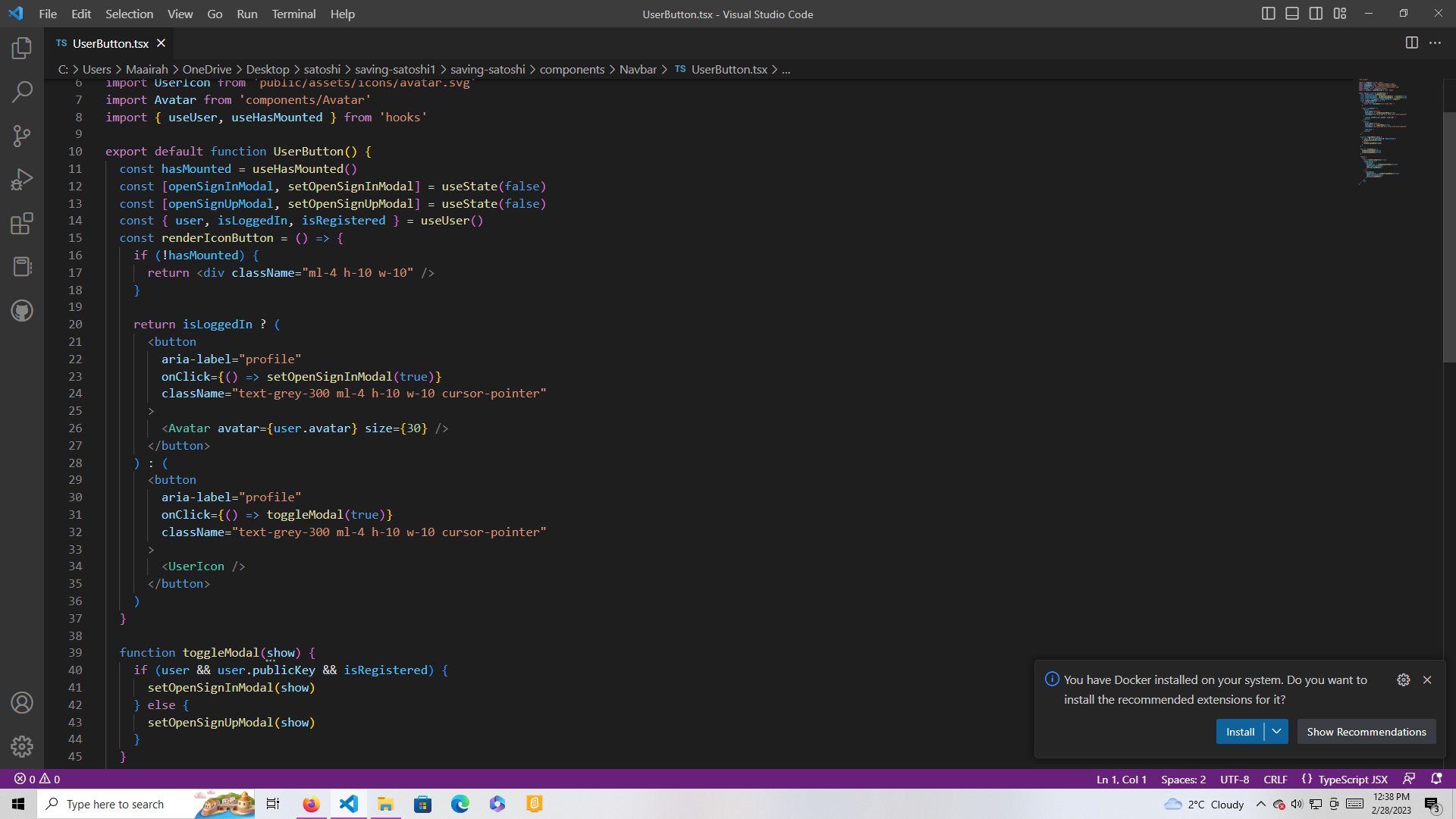Toggle the bottom panel visibility
This screenshot has height=819, width=1456.
pyautogui.click(x=1291, y=13)
